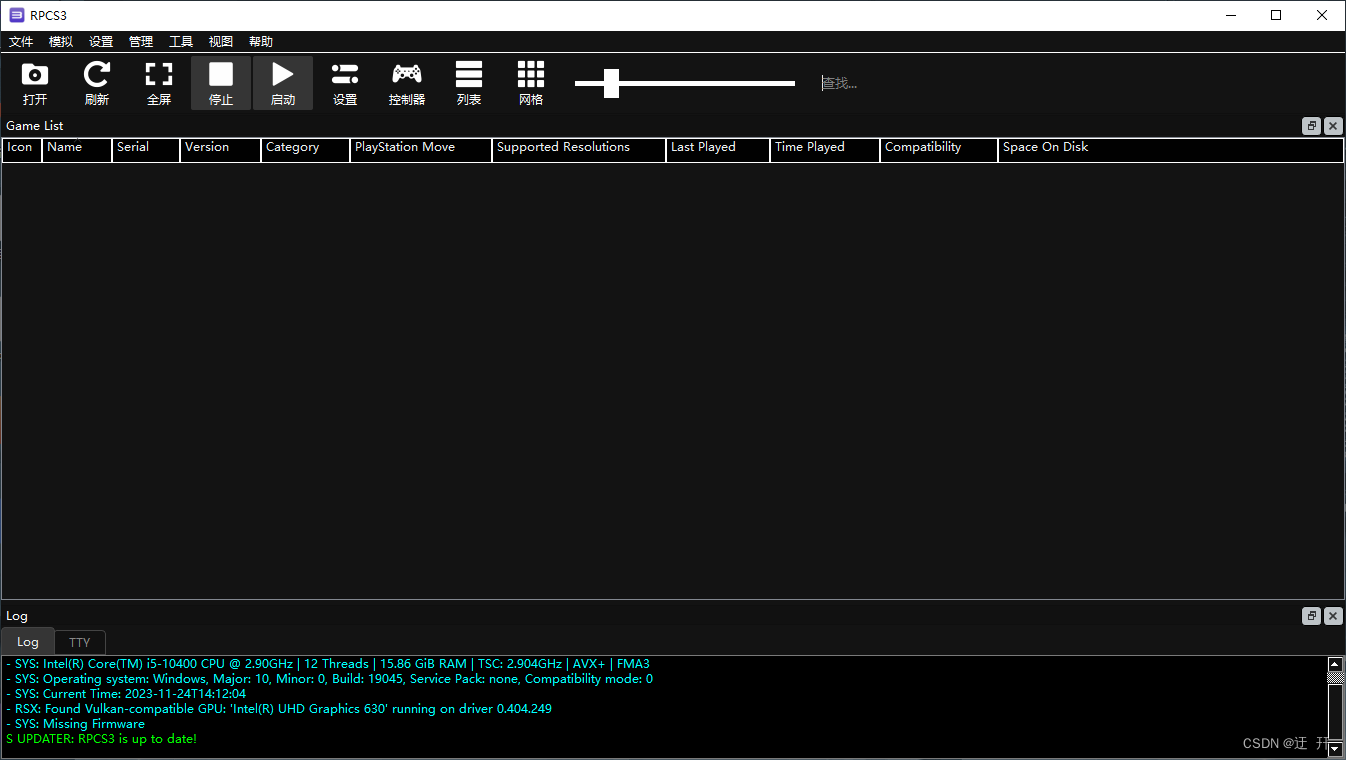Open the 控制器 controller configuration
This screenshot has height=760, width=1346.
coord(407,83)
